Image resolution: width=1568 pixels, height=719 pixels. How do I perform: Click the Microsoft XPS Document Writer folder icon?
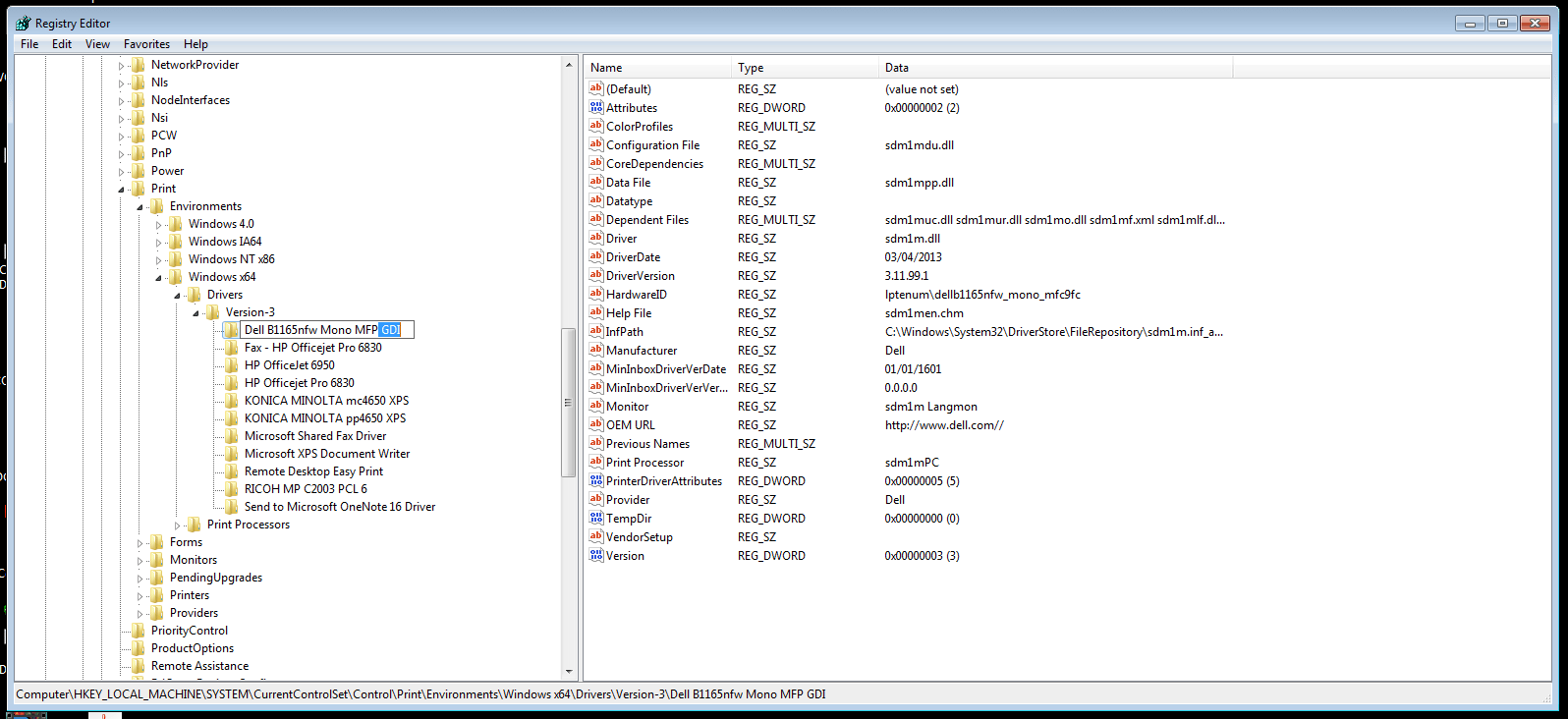click(232, 454)
